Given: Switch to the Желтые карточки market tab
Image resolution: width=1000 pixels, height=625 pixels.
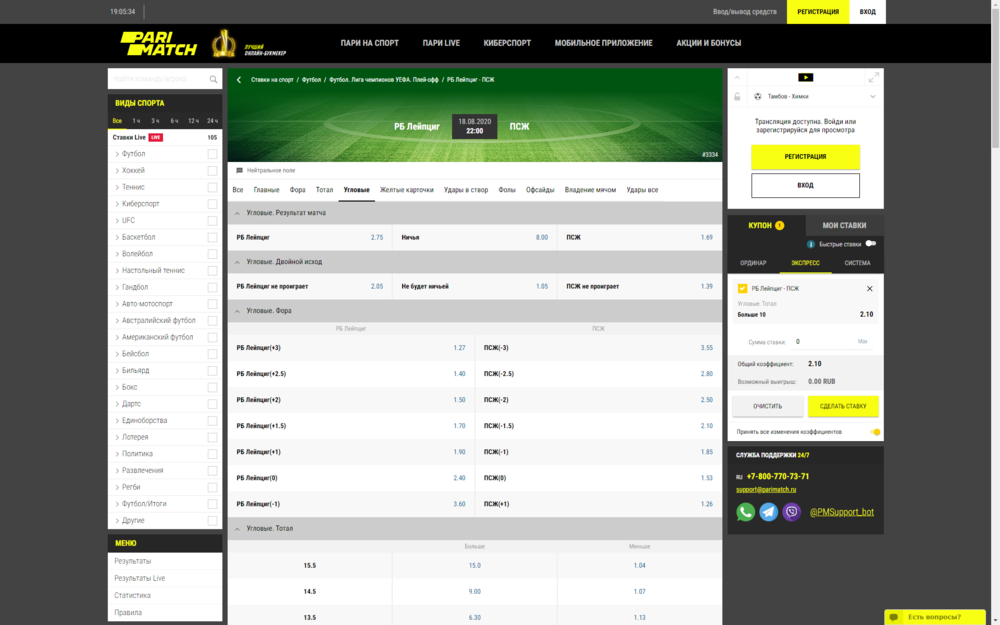Looking at the screenshot, I should (x=406, y=190).
